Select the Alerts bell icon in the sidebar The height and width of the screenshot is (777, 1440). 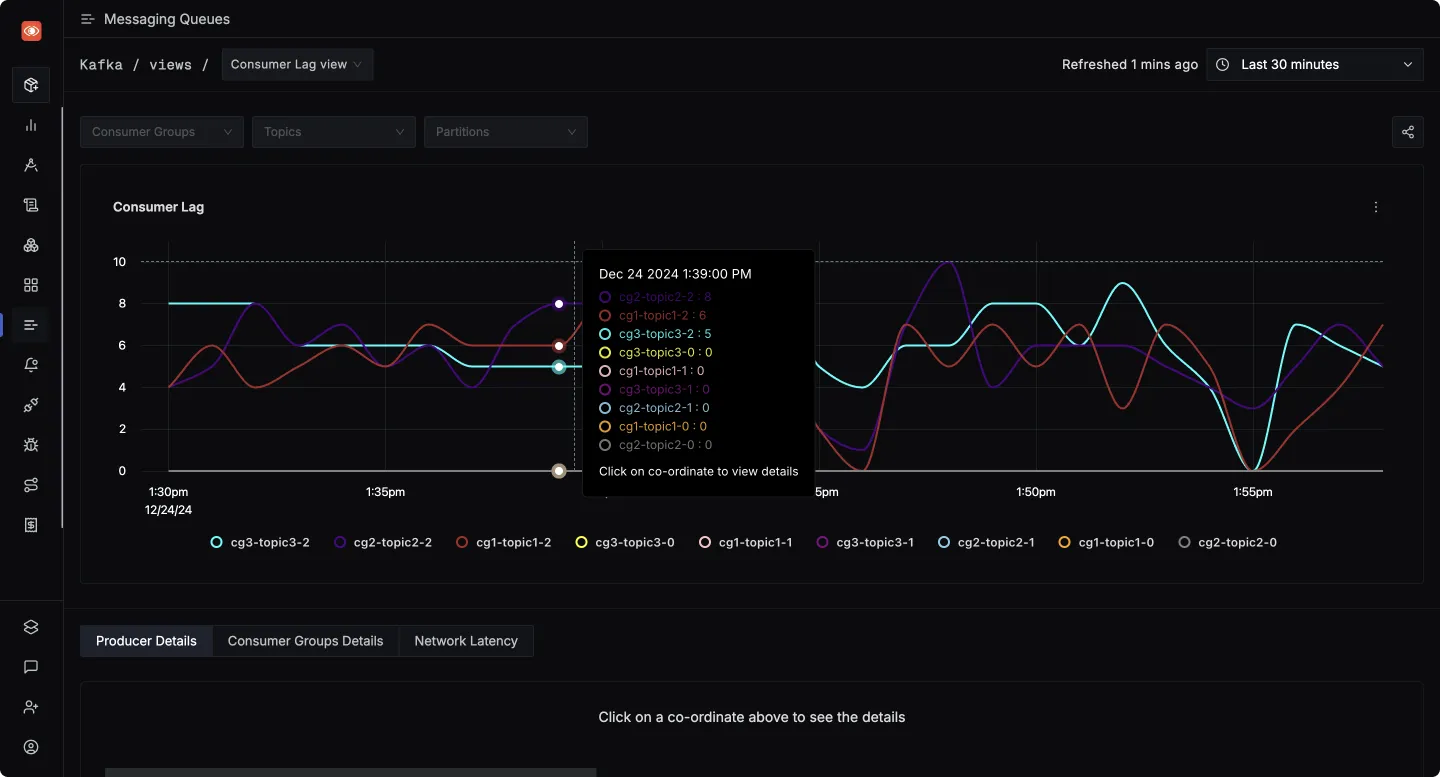point(30,365)
